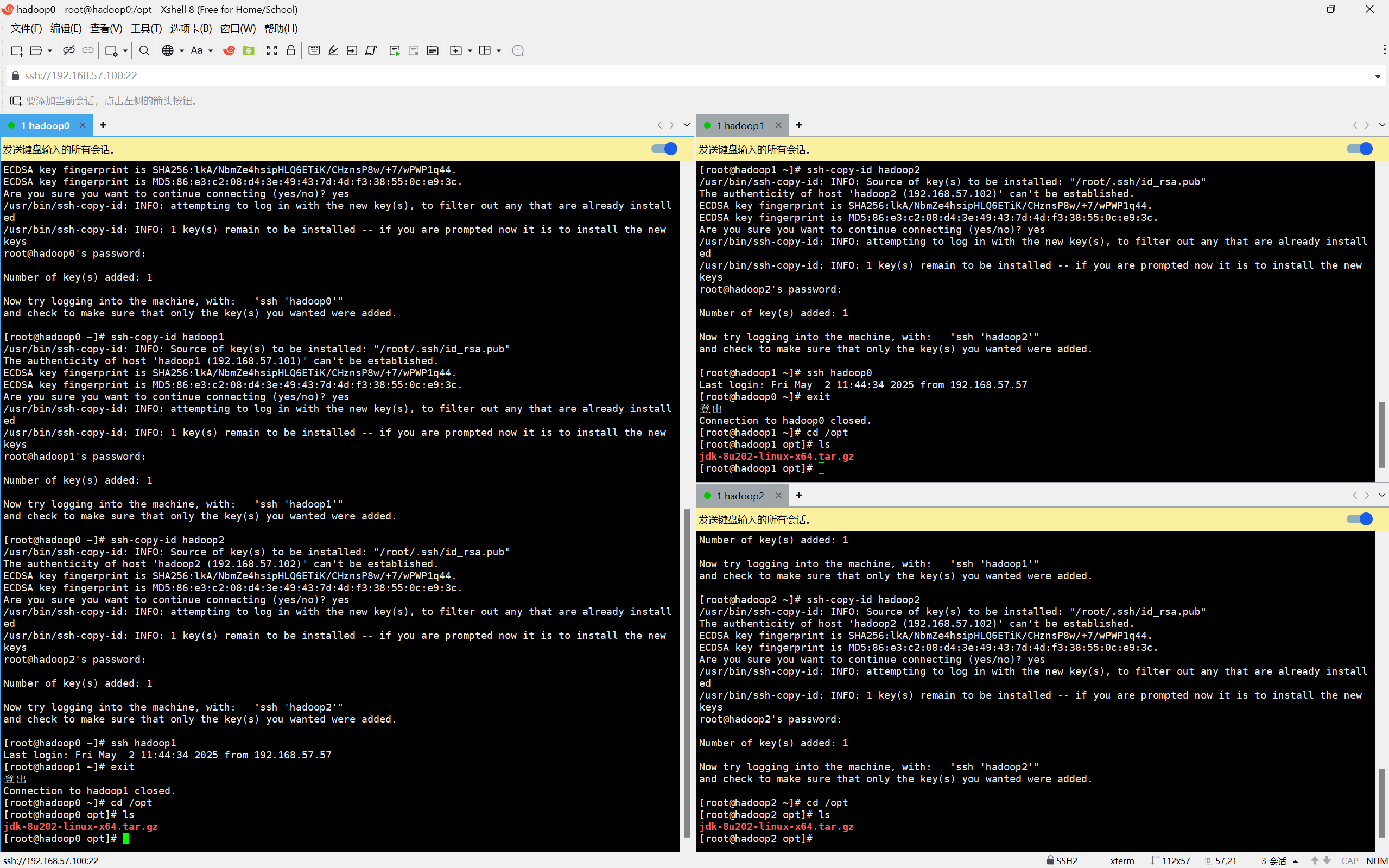Add a new tab next to hadoop0
Screen dimensions: 1389x868
click(103, 125)
